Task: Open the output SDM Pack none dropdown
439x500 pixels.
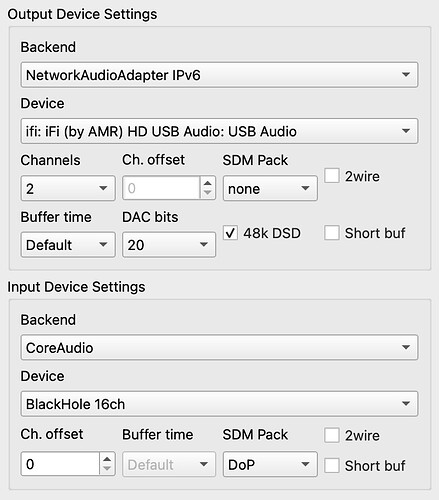Action: [270, 188]
